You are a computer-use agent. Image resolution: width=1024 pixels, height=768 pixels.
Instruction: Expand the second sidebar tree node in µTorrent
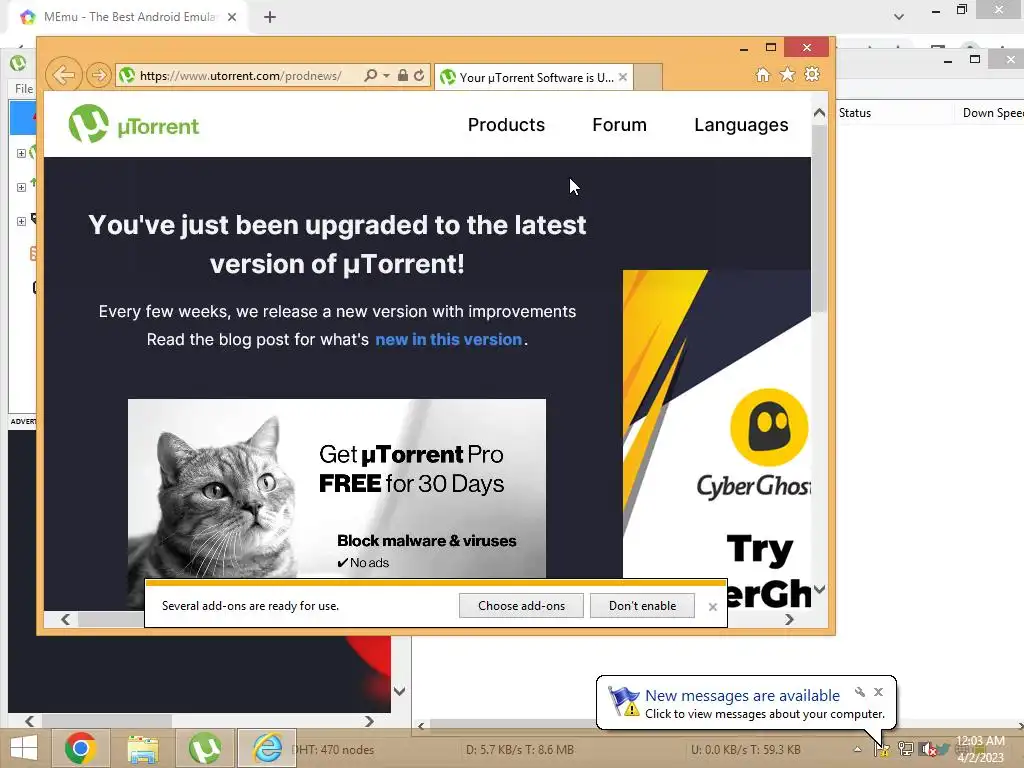(x=21, y=187)
